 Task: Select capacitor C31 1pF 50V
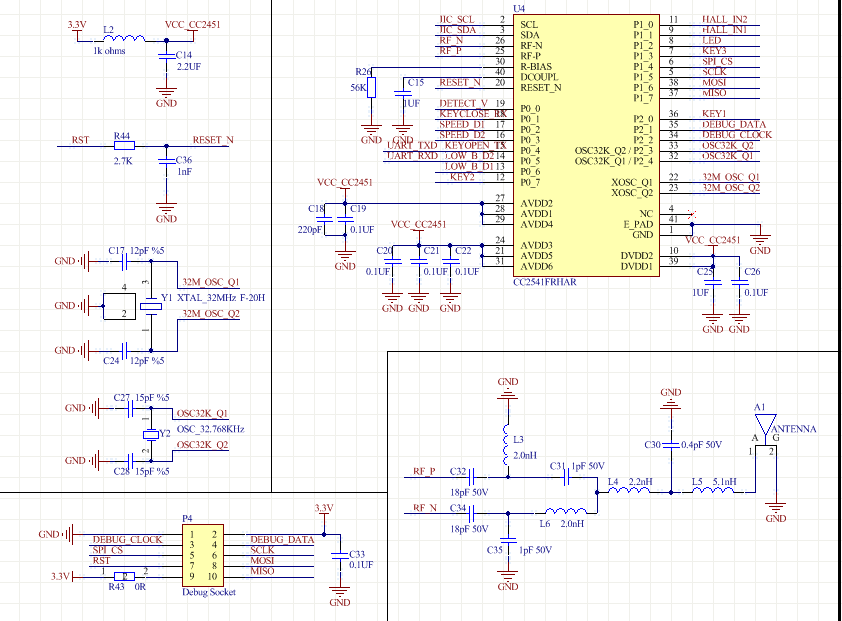[x=567, y=477]
